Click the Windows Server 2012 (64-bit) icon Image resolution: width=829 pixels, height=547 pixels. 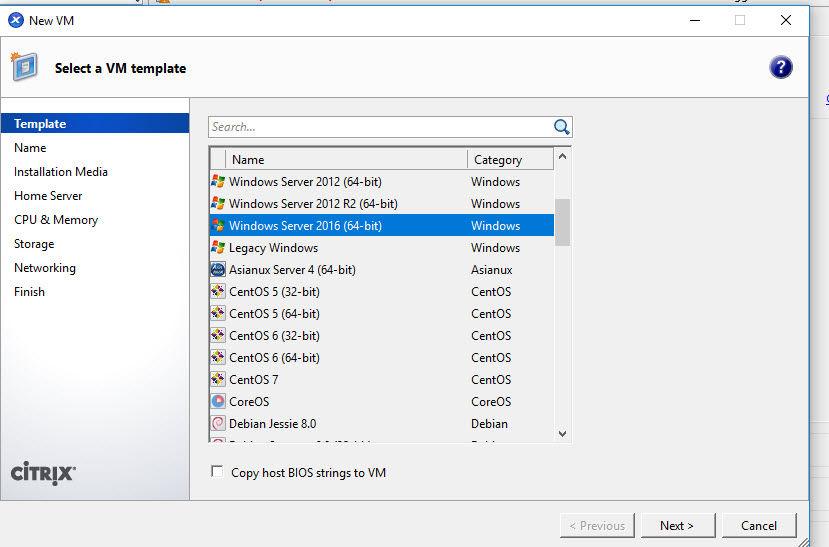pyautogui.click(x=218, y=182)
